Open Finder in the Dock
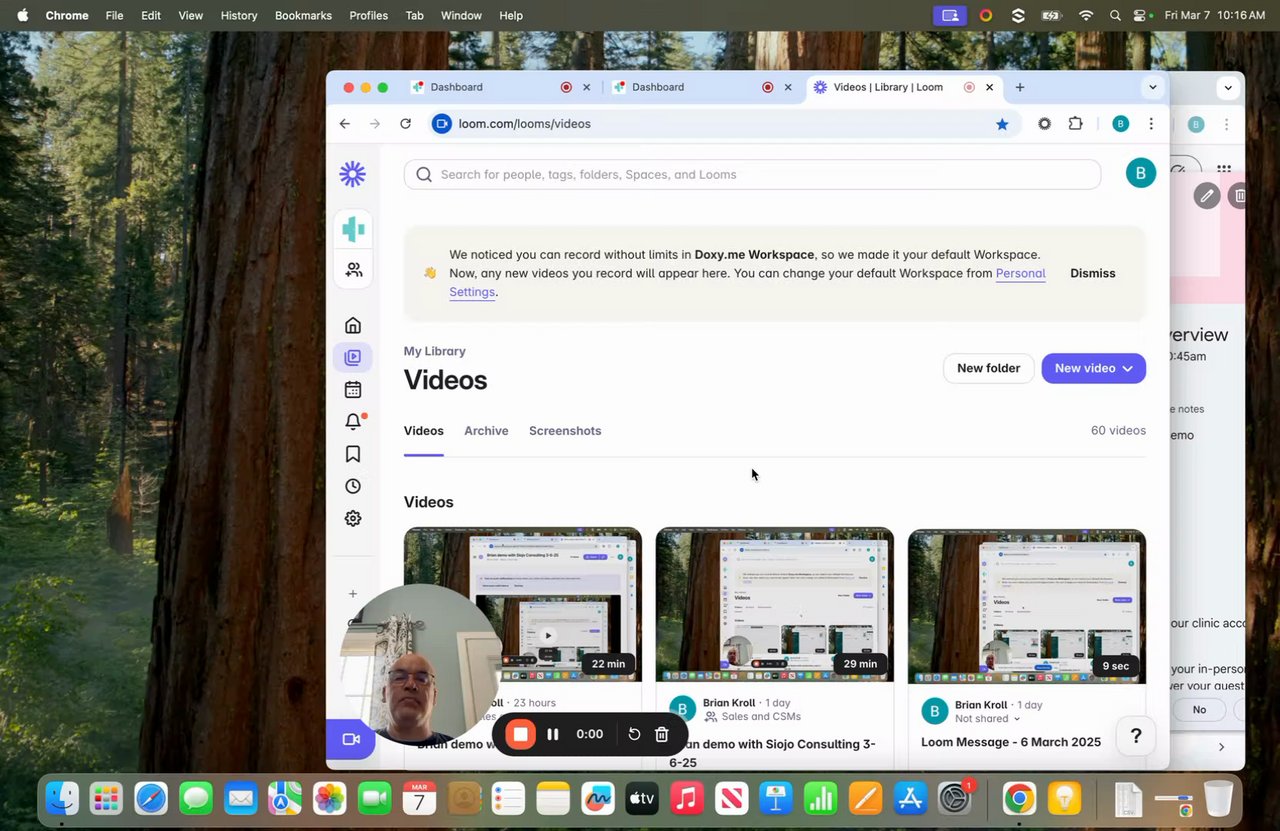1280x831 pixels. point(62,798)
